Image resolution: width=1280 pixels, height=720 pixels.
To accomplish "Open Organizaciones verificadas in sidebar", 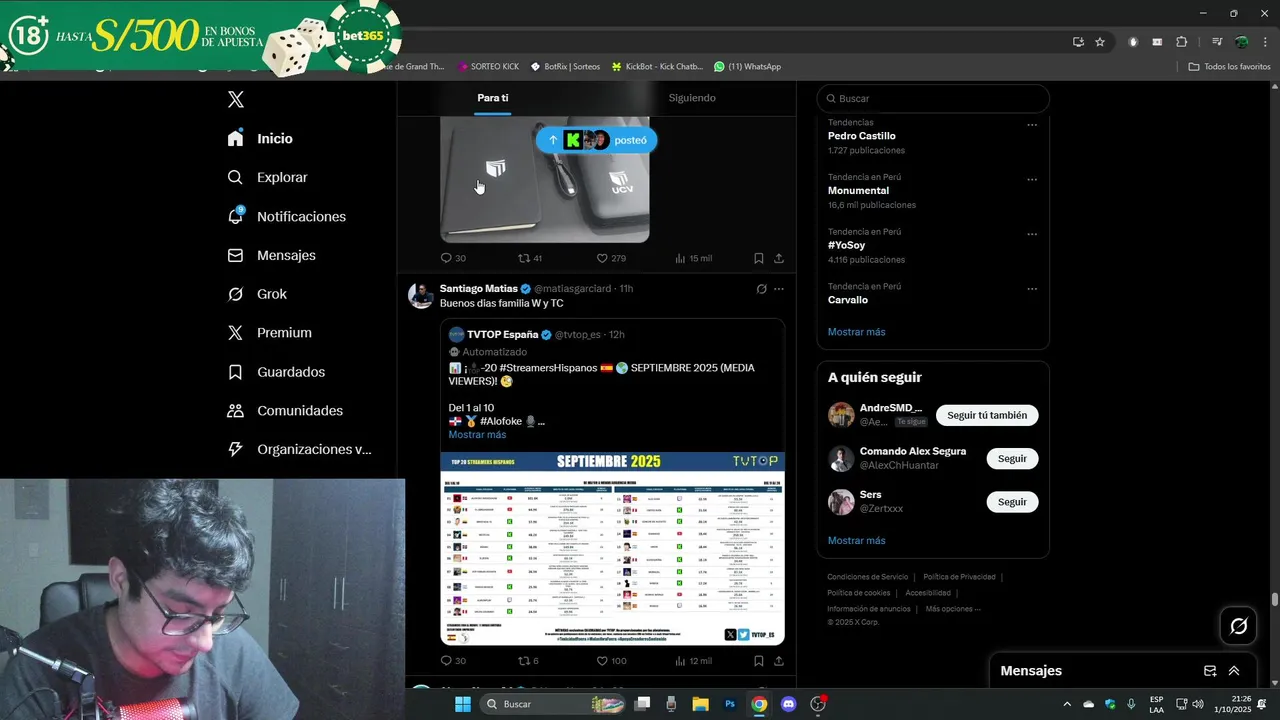I will tap(299, 450).
